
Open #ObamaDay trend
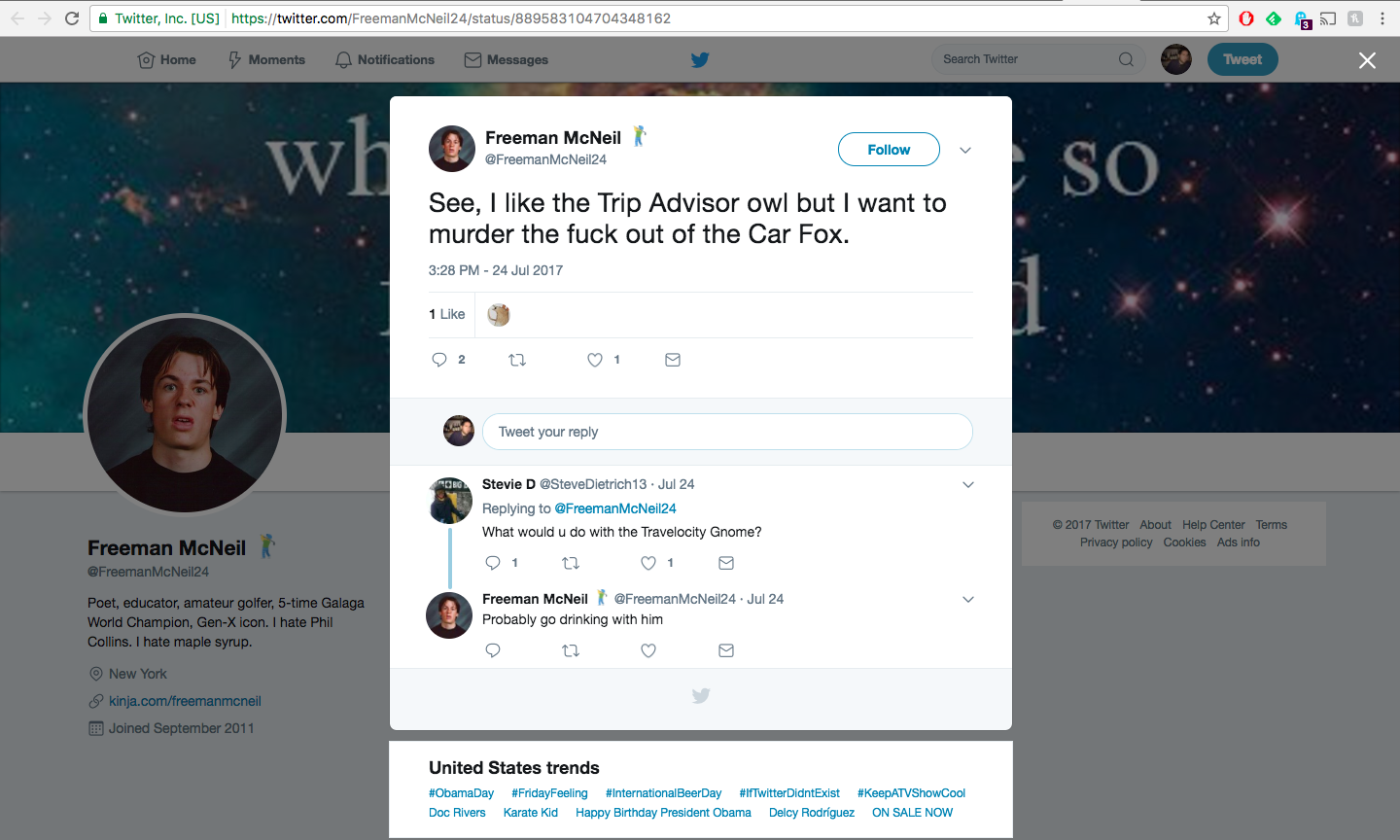462,793
